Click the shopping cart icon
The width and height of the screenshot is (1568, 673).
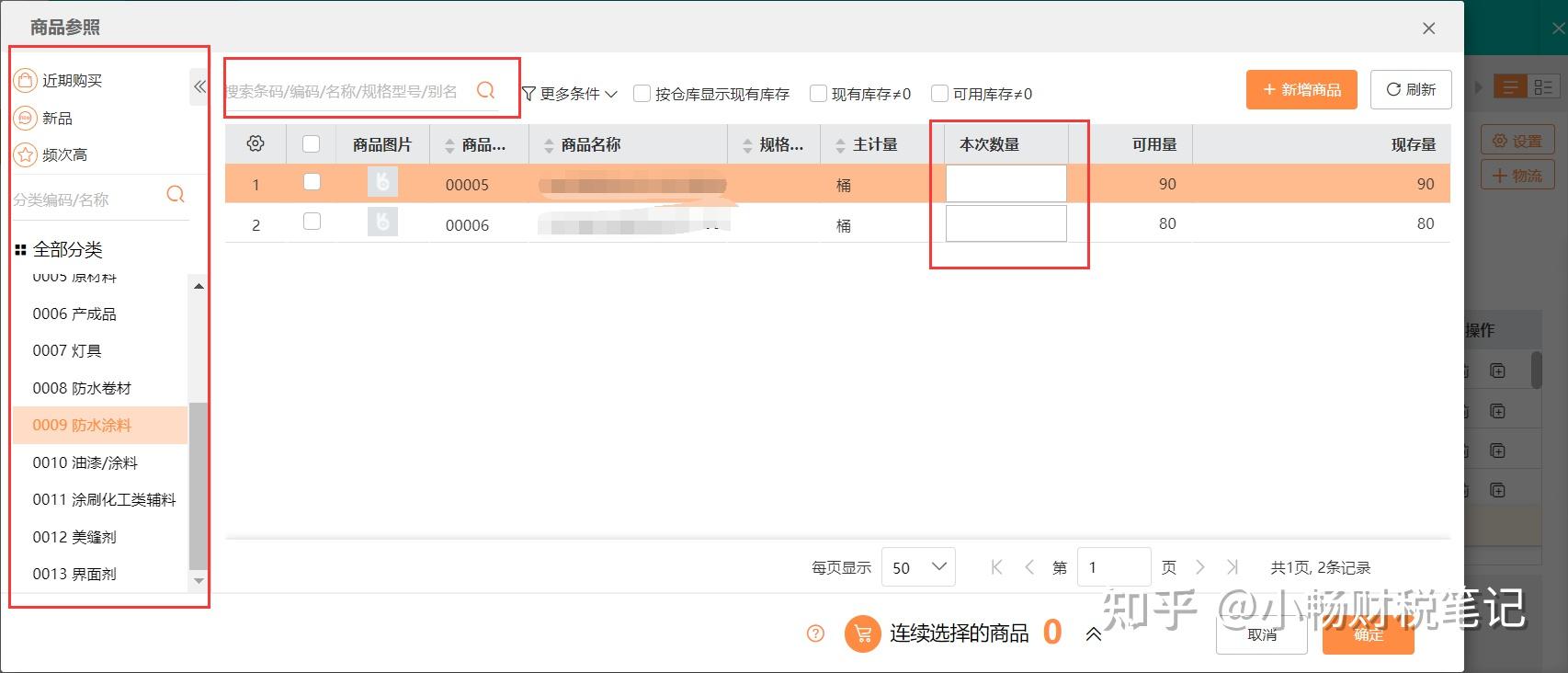[x=863, y=633]
